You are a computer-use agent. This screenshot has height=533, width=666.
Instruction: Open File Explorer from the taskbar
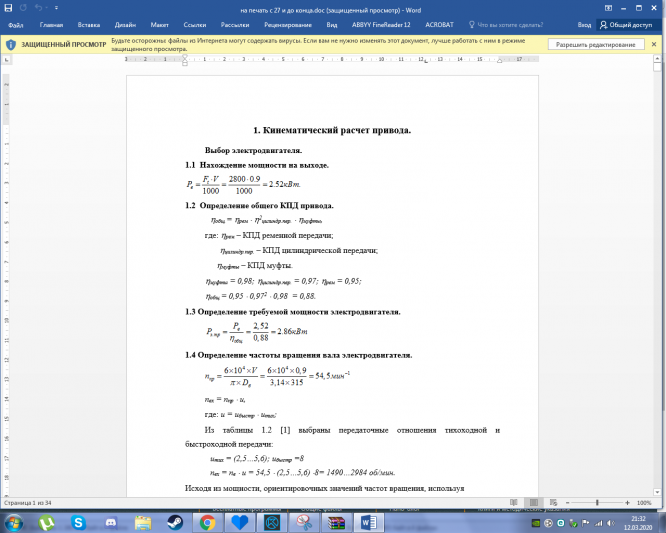pos(143,522)
